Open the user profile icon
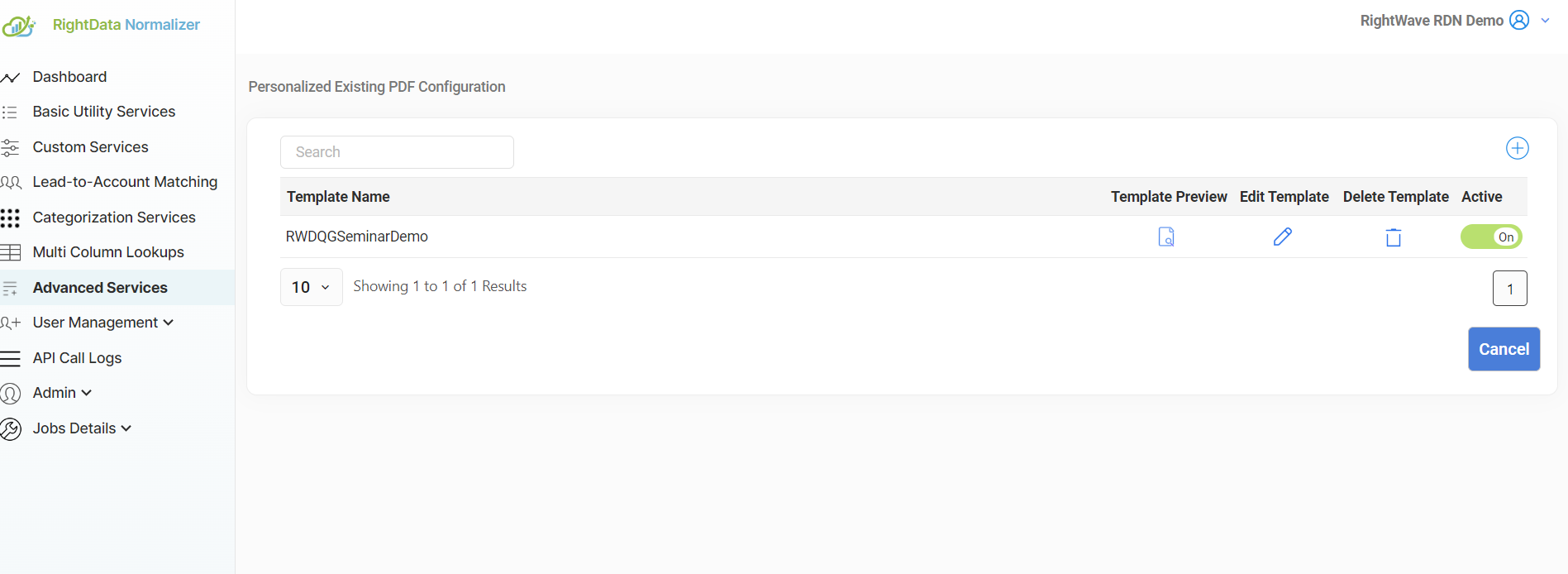 click(1519, 20)
